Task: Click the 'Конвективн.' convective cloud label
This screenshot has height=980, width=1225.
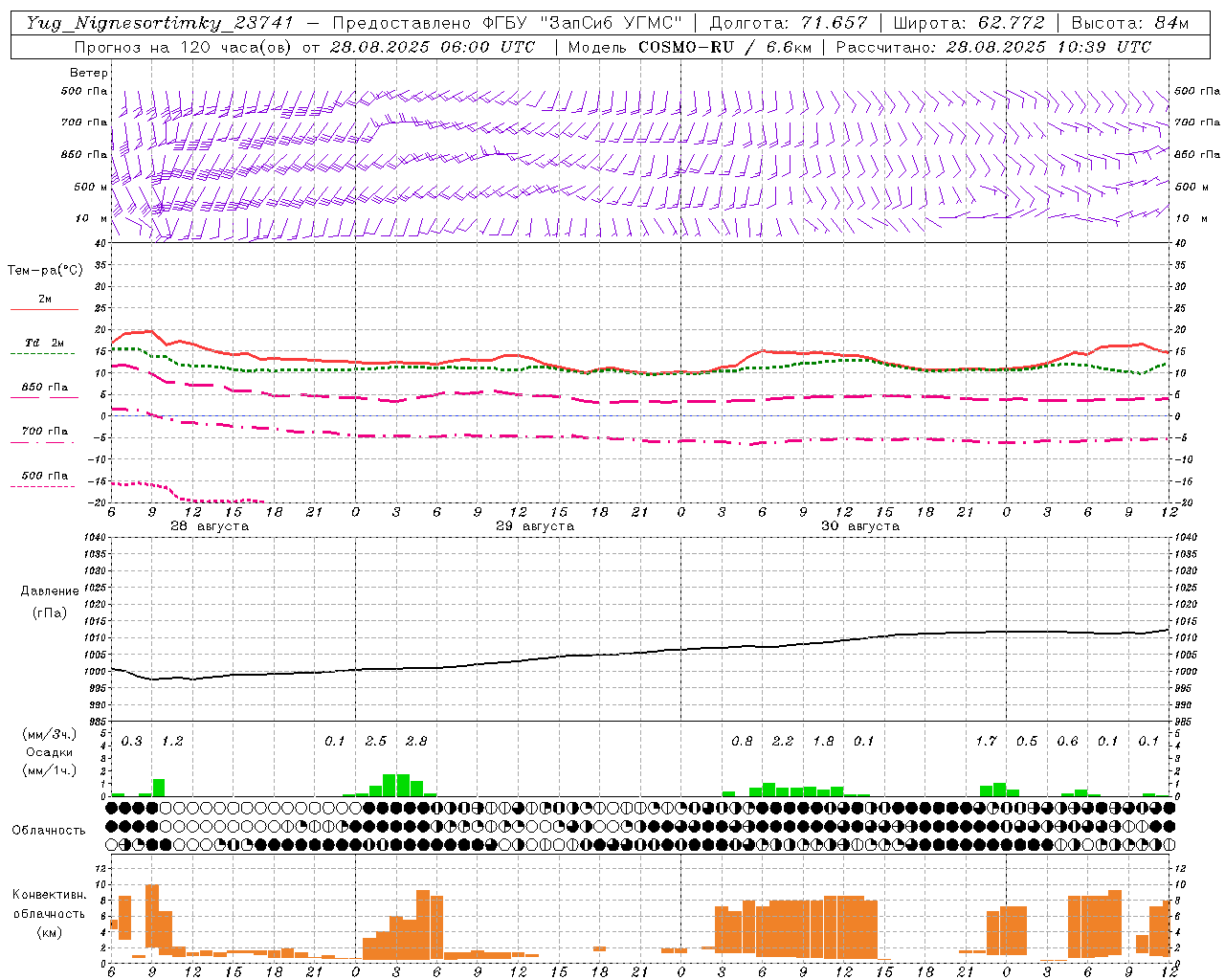Action: pos(50,895)
